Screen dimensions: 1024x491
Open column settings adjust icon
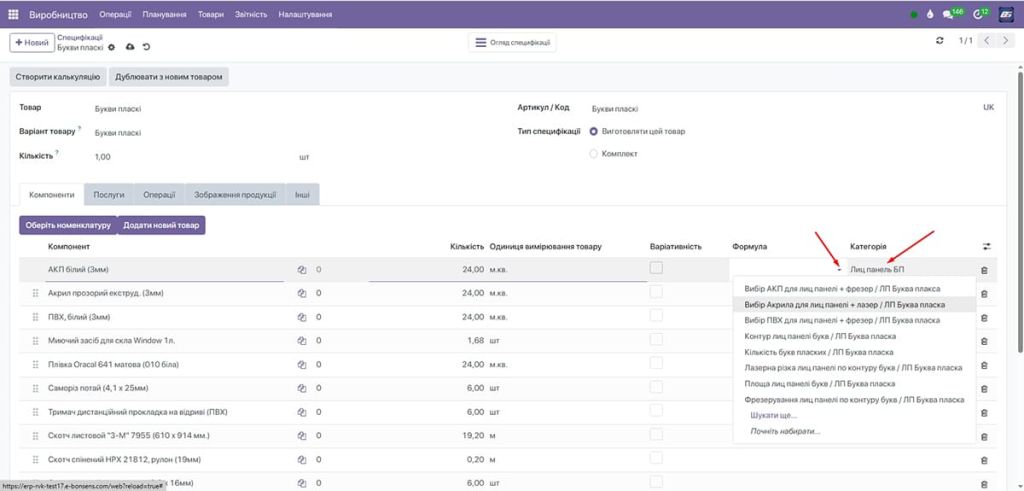coord(986,246)
